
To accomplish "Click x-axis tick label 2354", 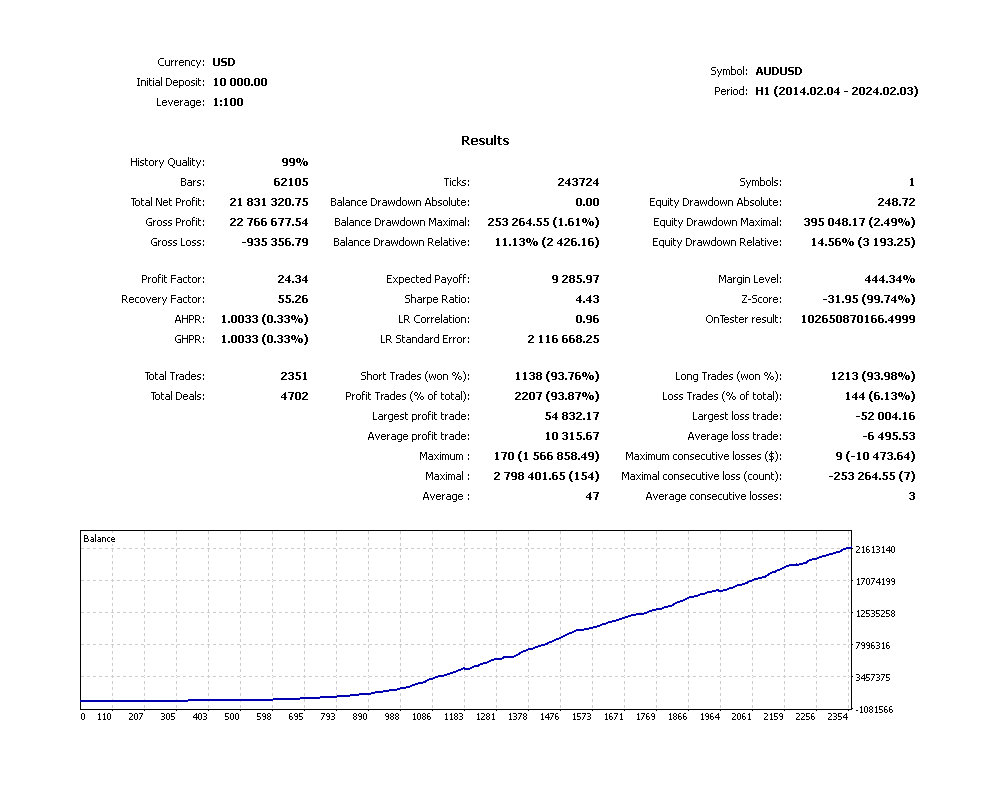I will point(837,717).
